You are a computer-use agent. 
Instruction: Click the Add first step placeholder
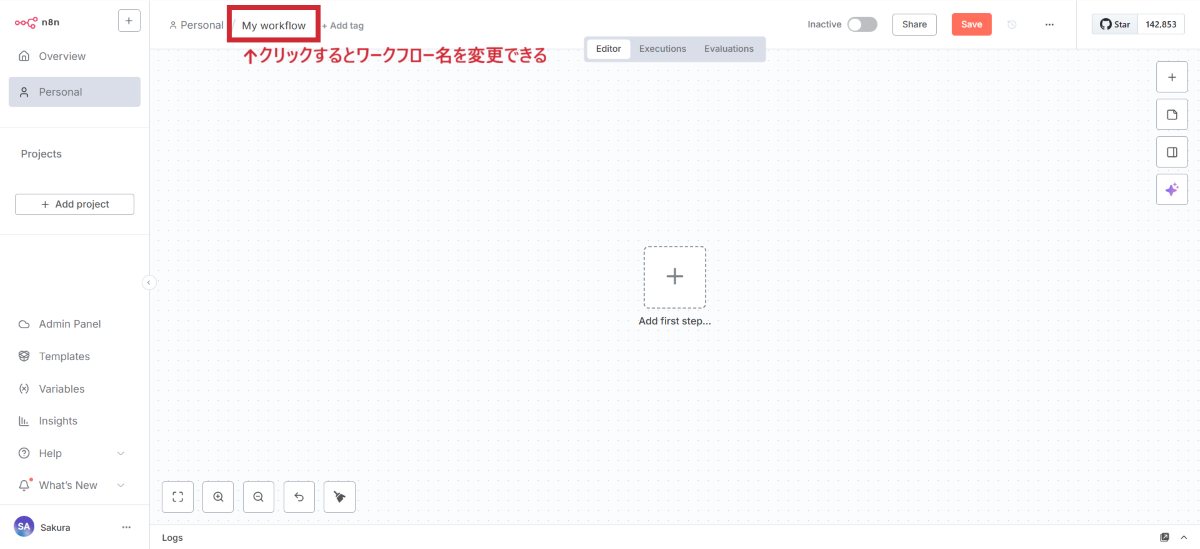675,277
